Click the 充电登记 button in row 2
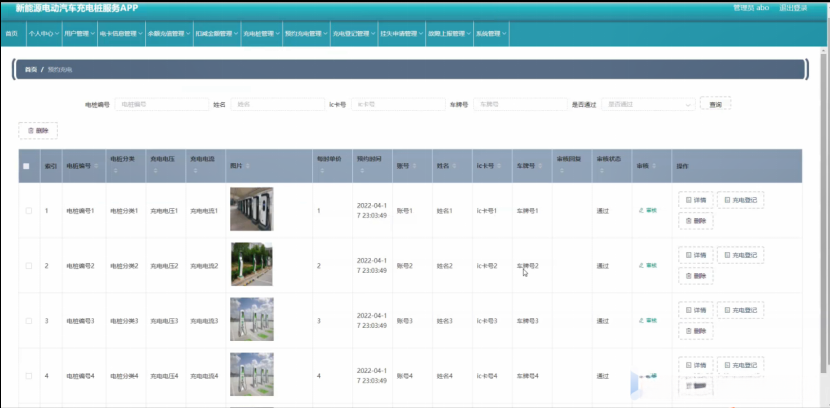 [x=740, y=255]
